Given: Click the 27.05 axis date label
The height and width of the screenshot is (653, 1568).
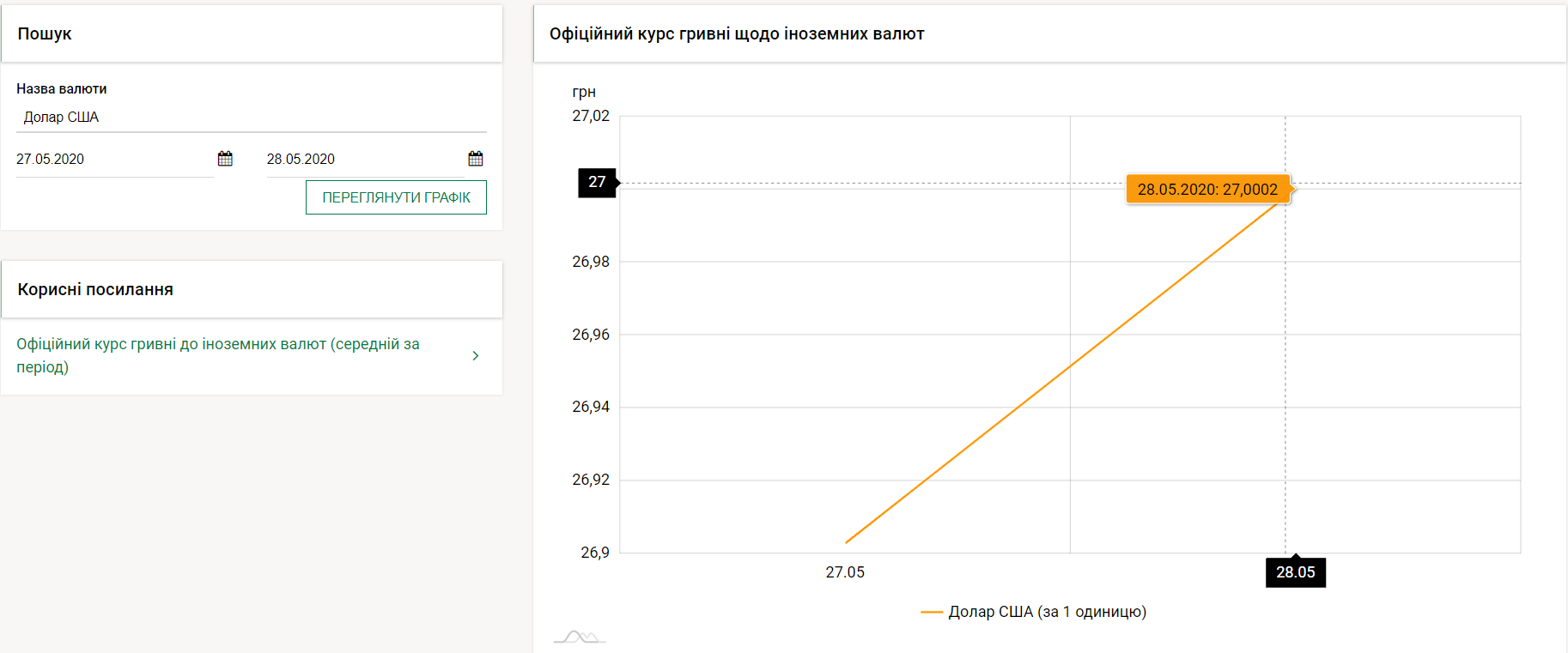Looking at the screenshot, I should coord(845,572).
